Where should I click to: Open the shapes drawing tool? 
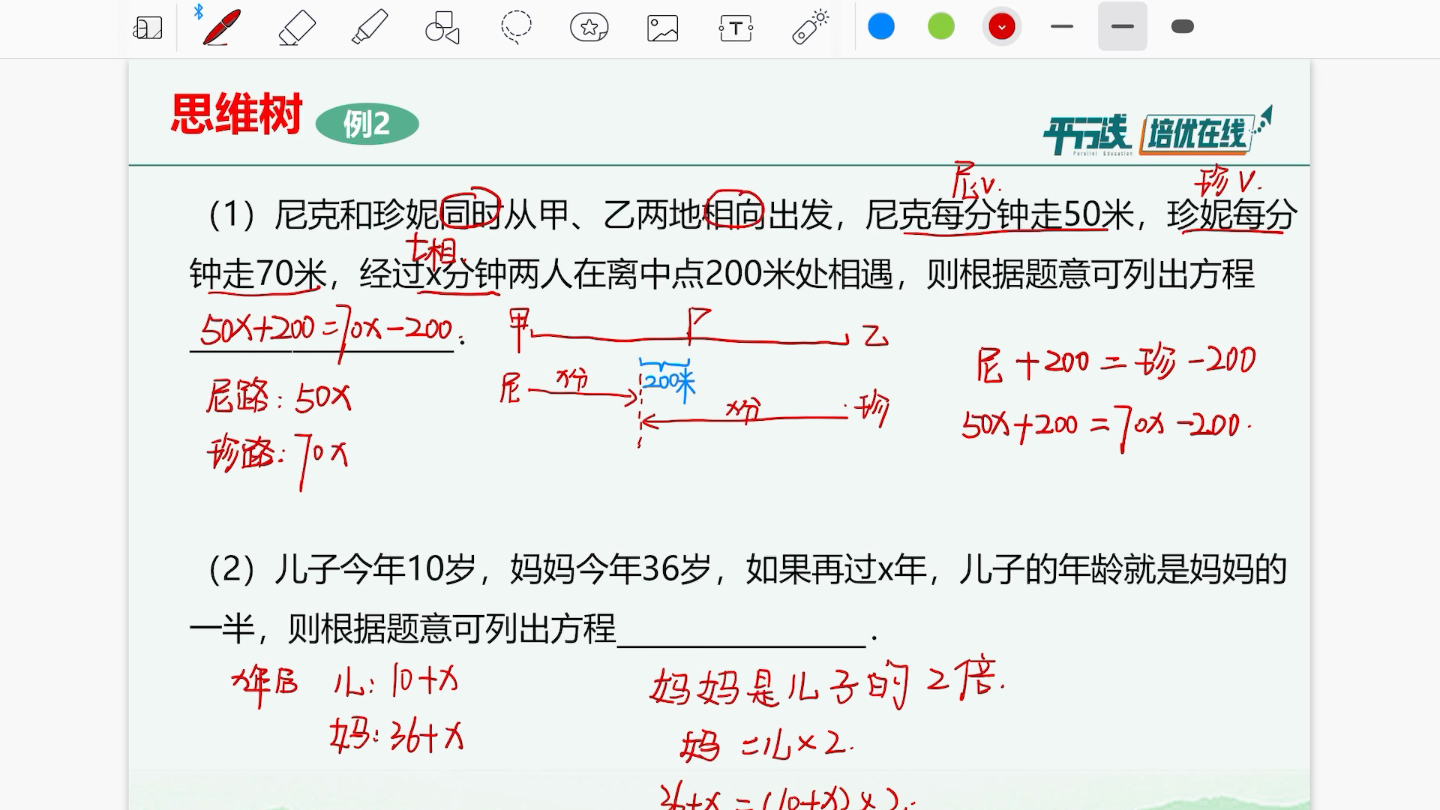441,27
